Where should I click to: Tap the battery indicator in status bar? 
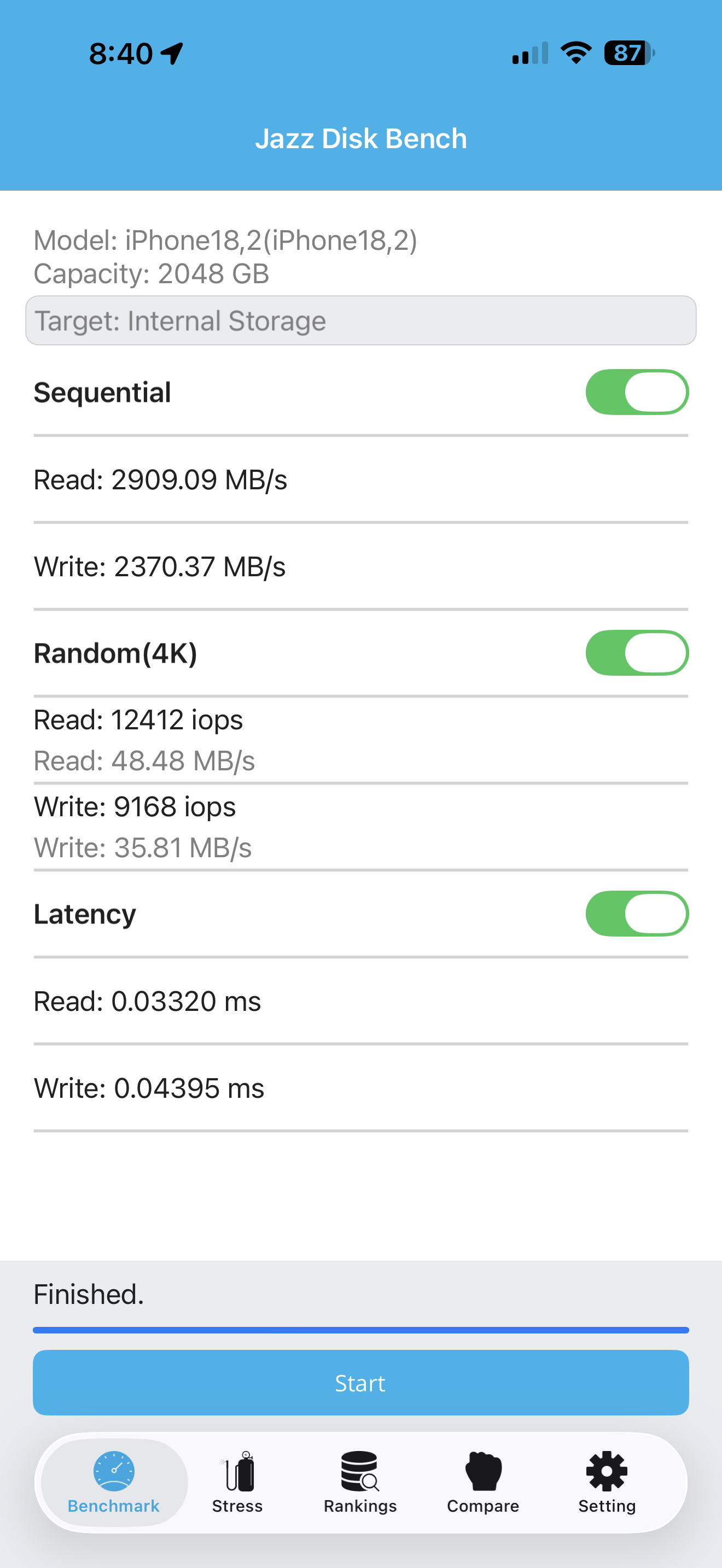629,53
